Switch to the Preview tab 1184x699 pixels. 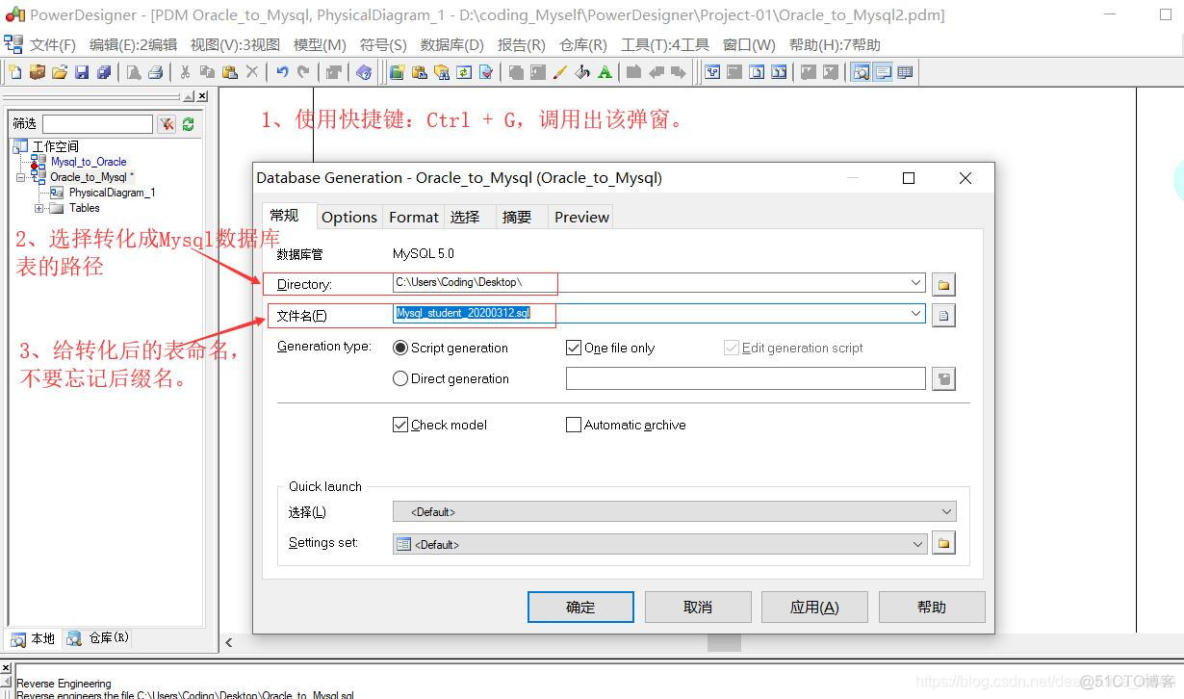point(581,217)
